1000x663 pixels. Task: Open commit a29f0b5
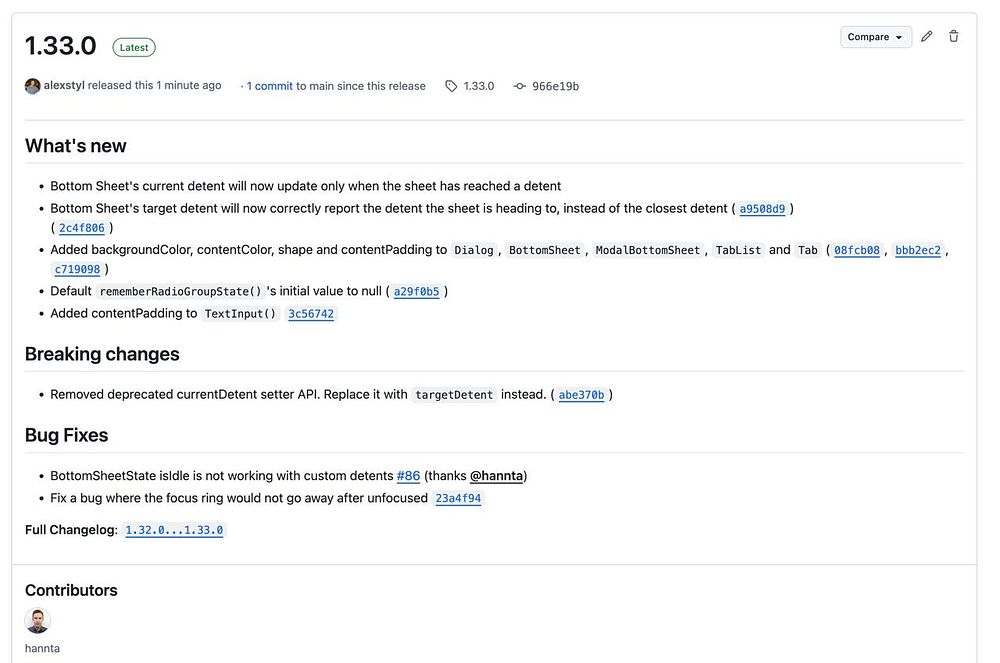coord(416,292)
